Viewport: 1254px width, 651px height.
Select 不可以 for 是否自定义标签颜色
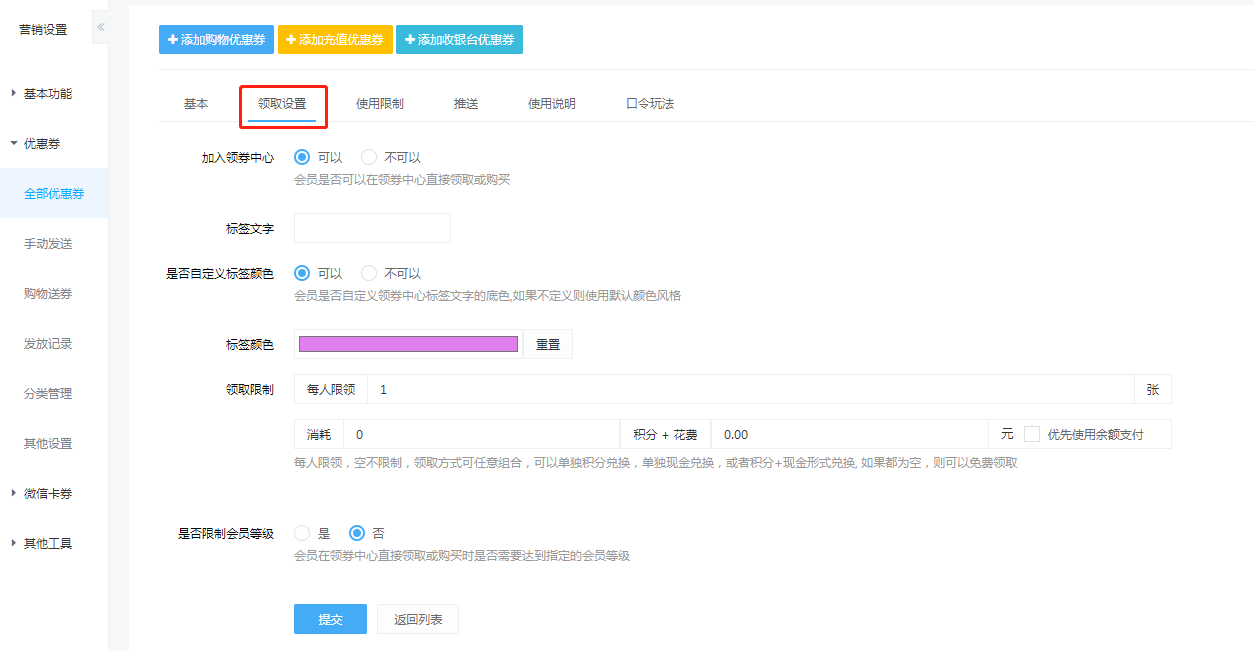coord(369,273)
